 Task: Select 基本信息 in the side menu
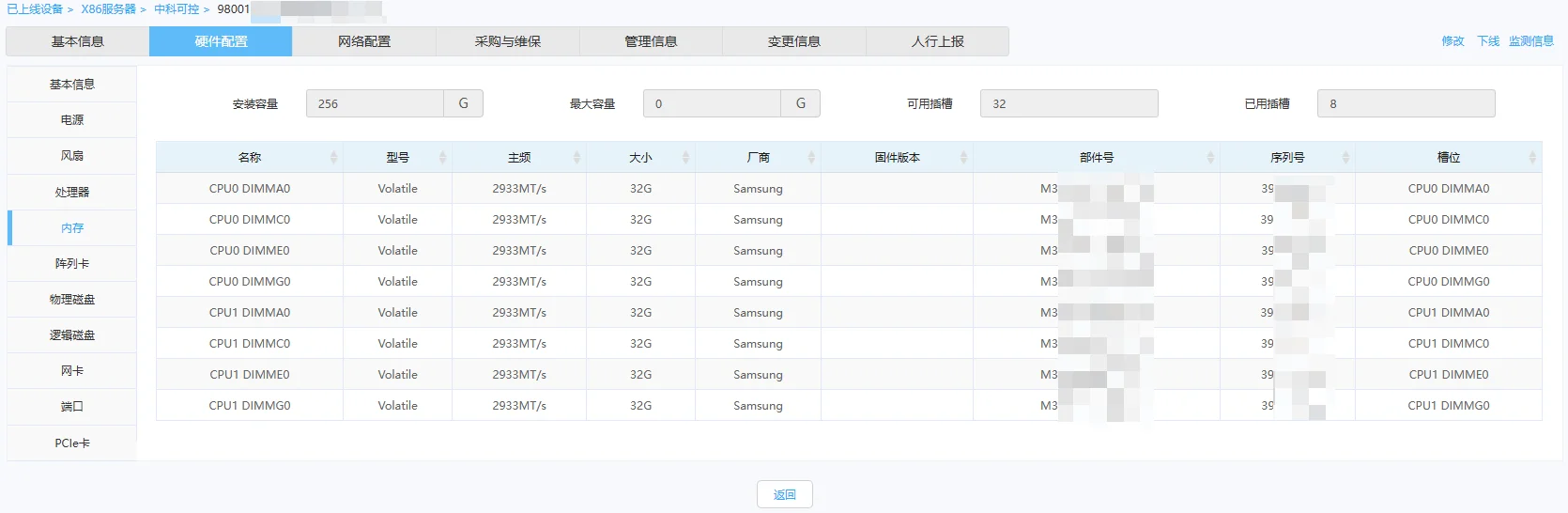coord(72,85)
